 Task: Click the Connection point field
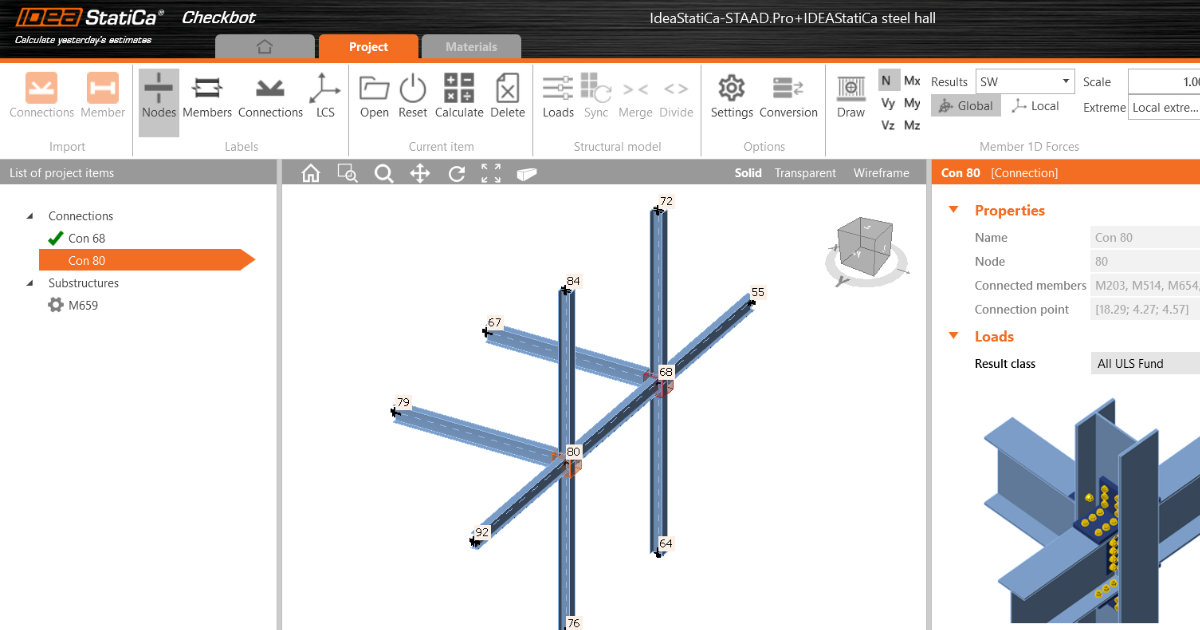click(1145, 309)
